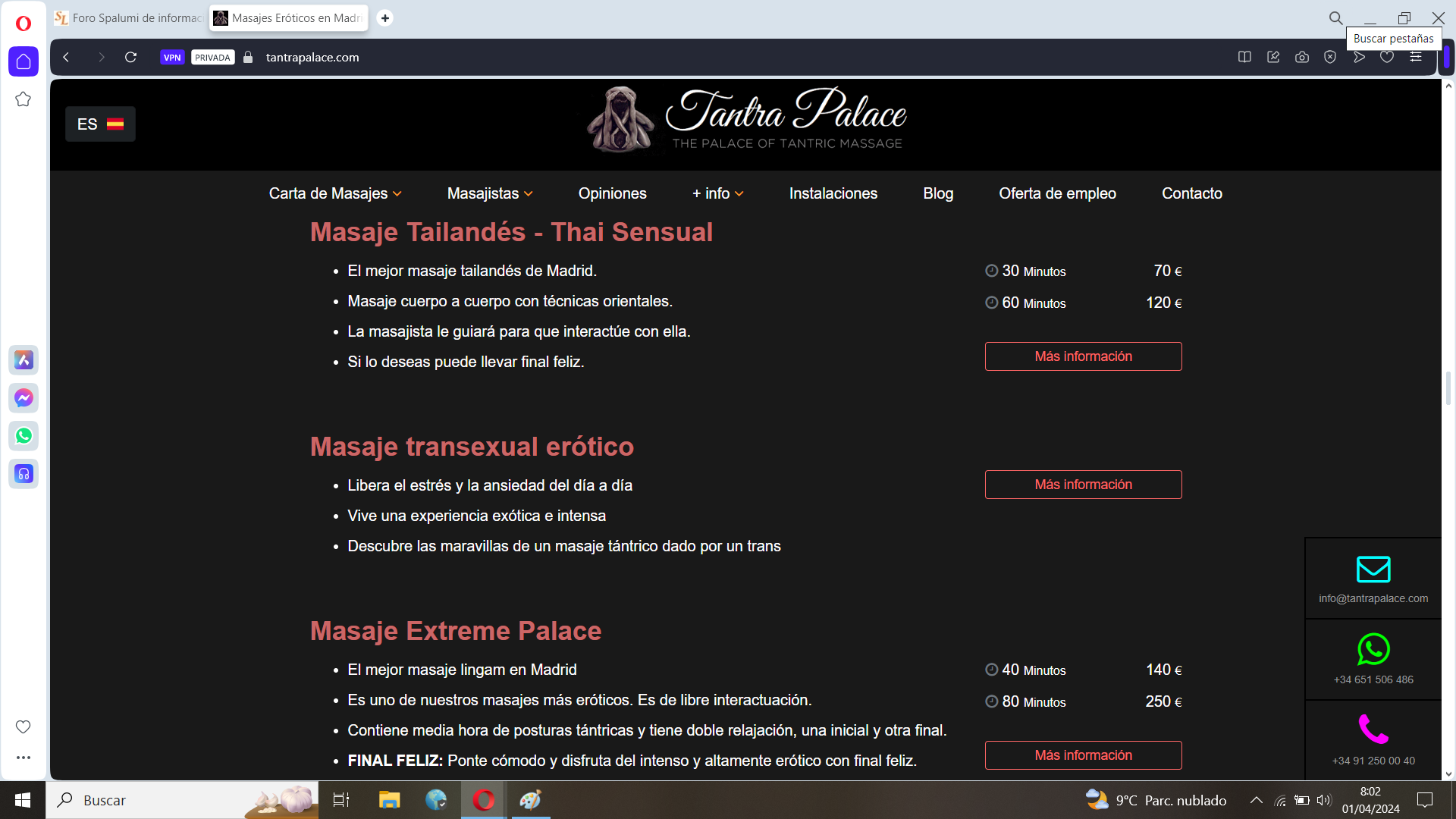Screen dimensions: 1456x819
Task: Open the ES language selector
Action: click(100, 124)
